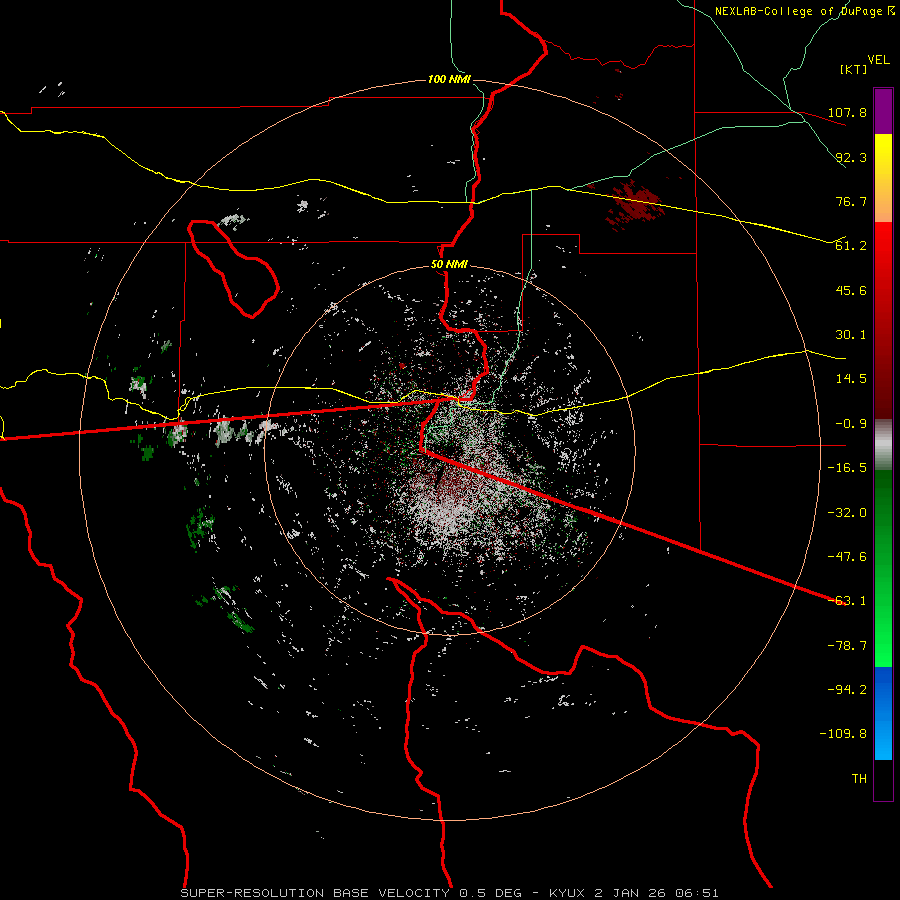Click the -94.2 velocity scale value
Viewport: 900px width, 900px height.
point(847,690)
